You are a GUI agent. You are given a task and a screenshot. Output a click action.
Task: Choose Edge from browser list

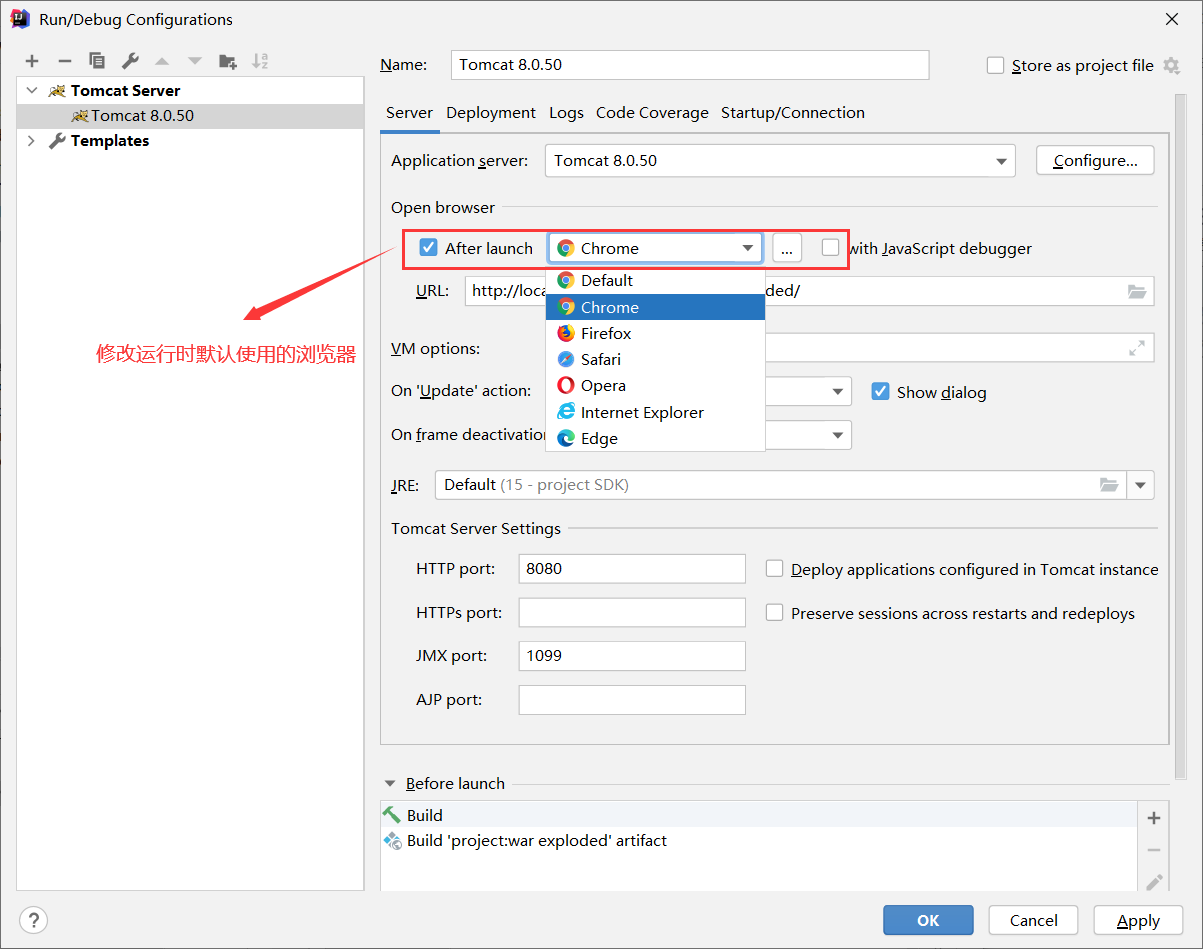(655, 438)
